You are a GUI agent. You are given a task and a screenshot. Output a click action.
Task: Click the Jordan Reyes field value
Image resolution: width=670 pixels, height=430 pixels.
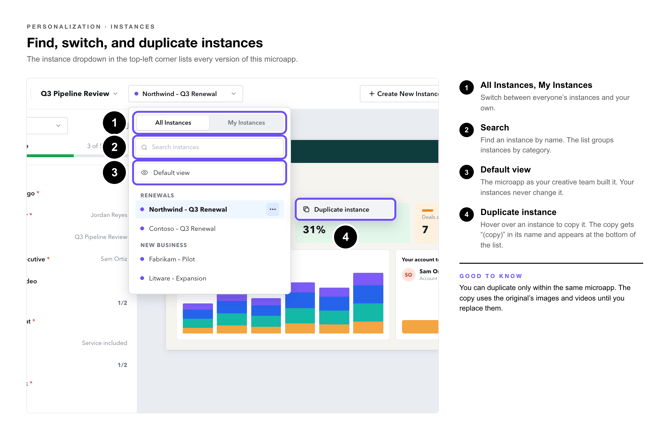click(x=109, y=215)
